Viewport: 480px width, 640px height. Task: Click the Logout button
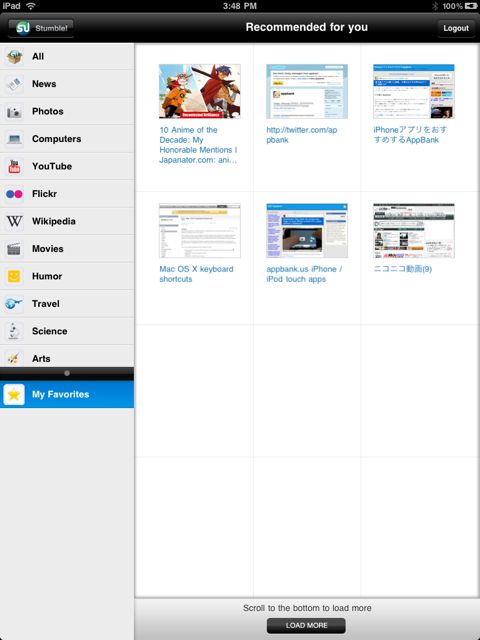point(456,28)
